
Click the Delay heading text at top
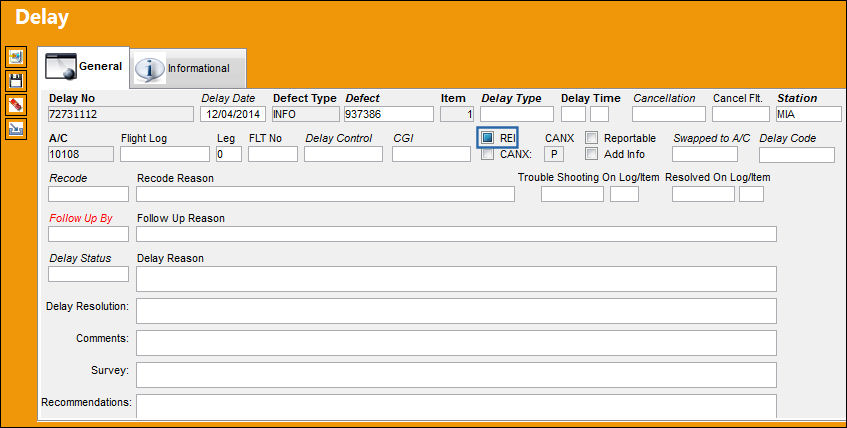[x=42, y=18]
